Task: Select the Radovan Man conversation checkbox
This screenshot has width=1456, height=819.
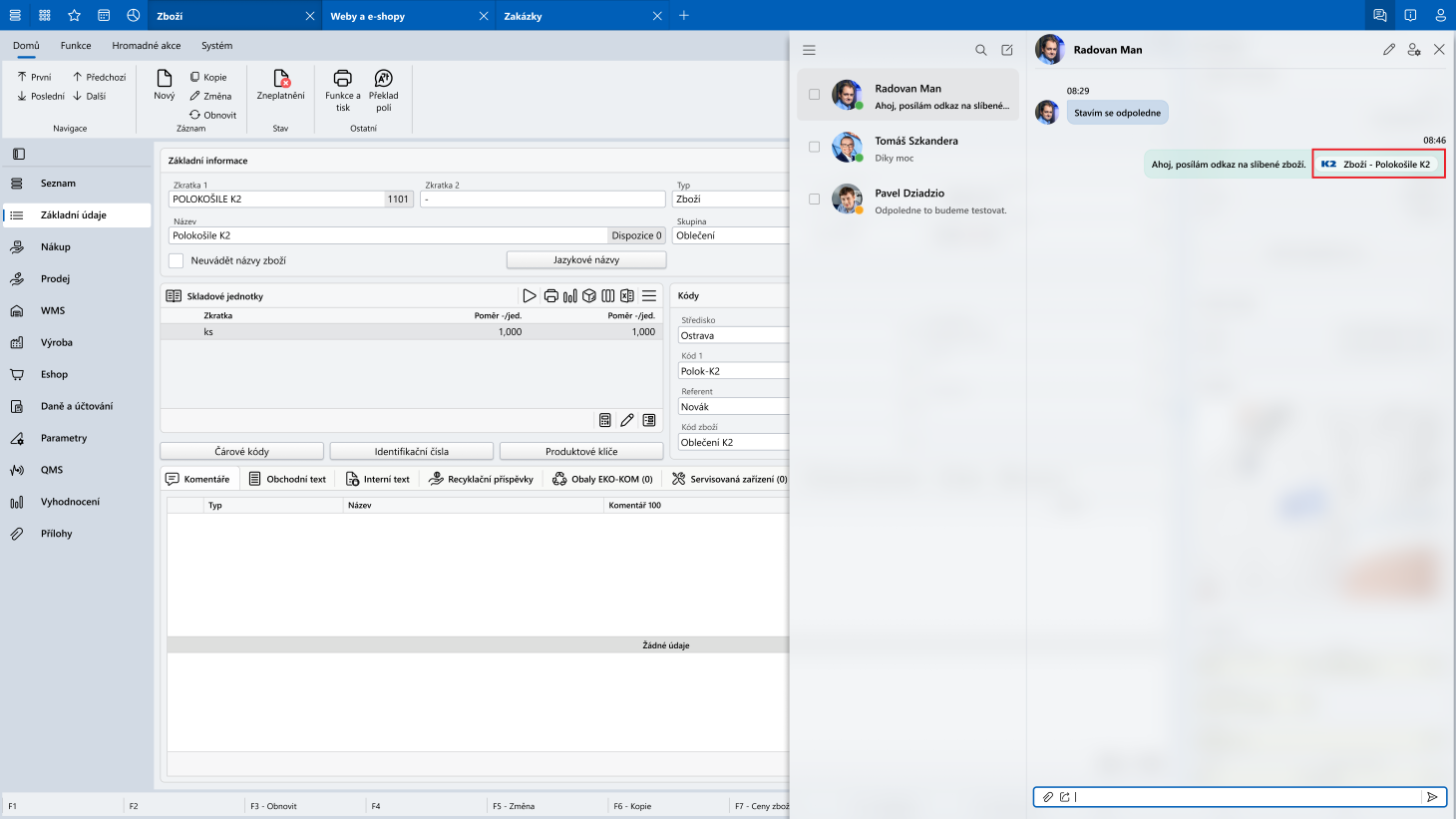Action: click(x=815, y=95)
